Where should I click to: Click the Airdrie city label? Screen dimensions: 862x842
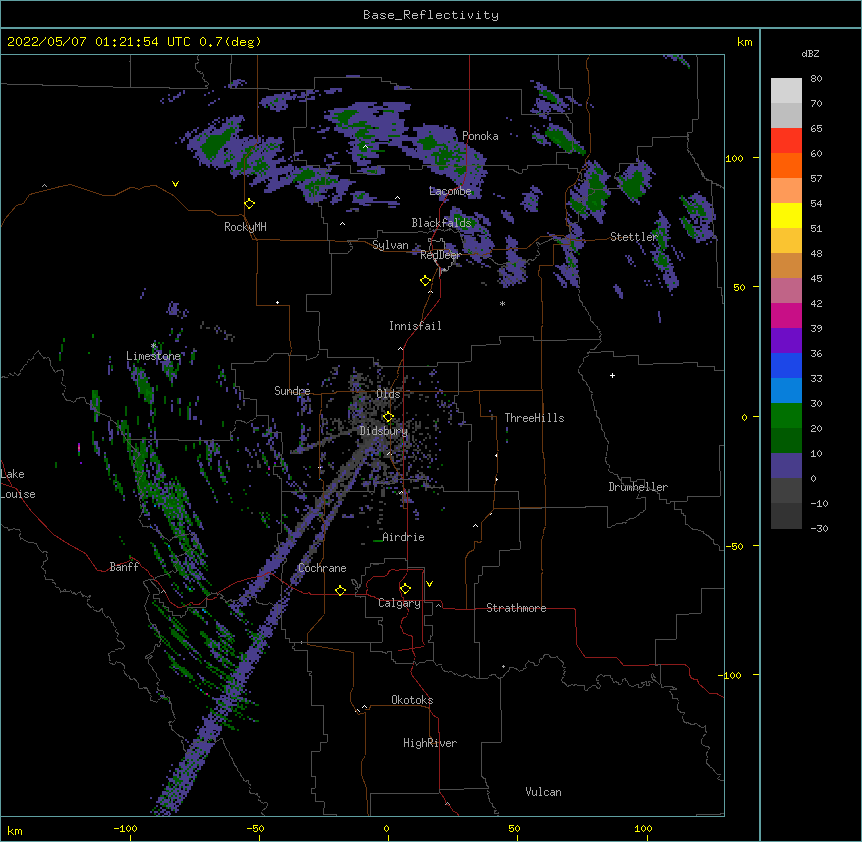(x=403, y=537)
